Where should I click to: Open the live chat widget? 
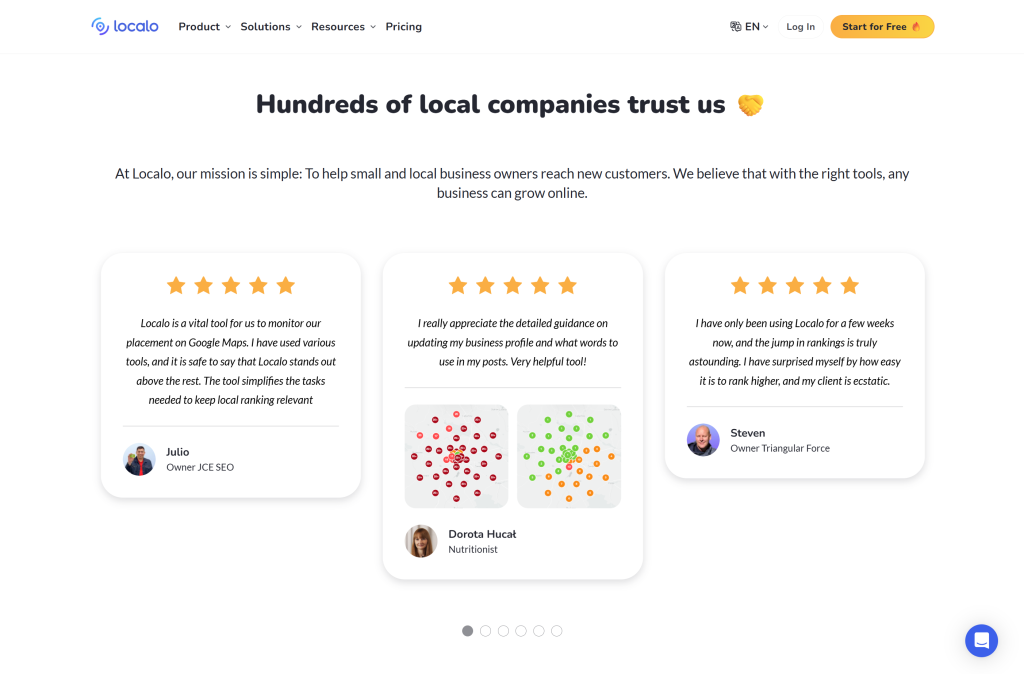(x=981, y=641)
